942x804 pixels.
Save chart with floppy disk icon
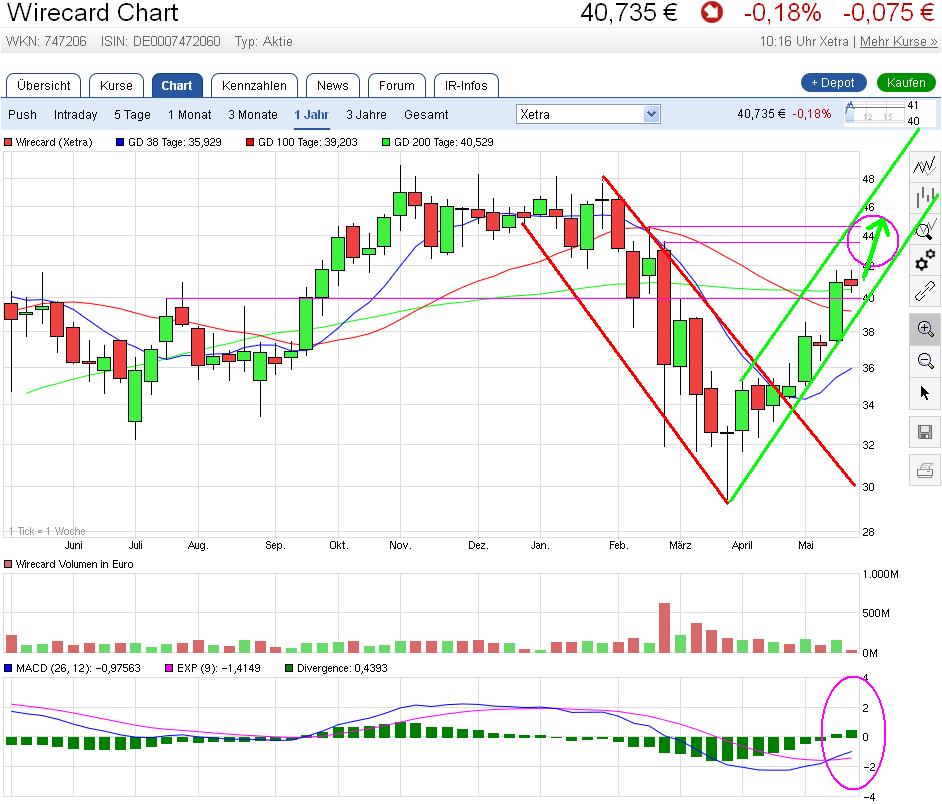click(x=925, y=432)
